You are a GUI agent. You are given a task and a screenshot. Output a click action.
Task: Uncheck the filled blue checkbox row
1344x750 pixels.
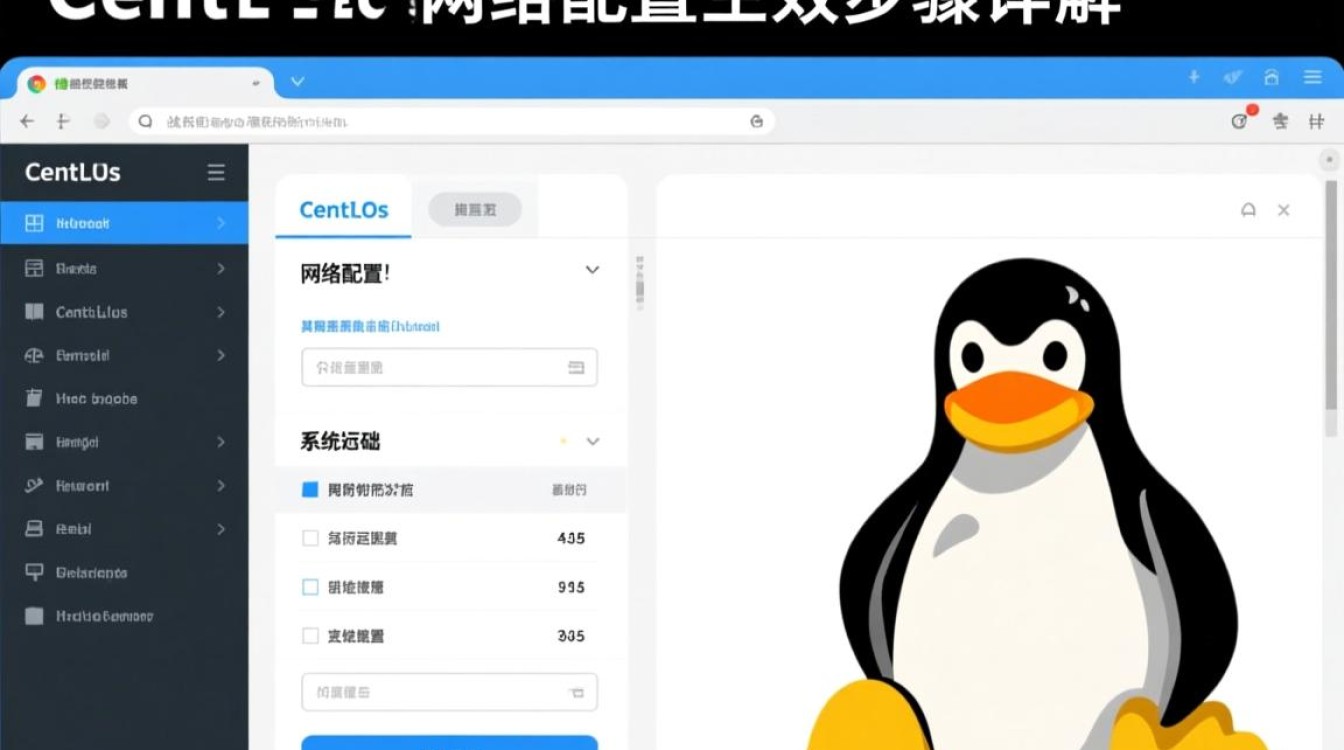pyautogui.click(x=310, y=489)
